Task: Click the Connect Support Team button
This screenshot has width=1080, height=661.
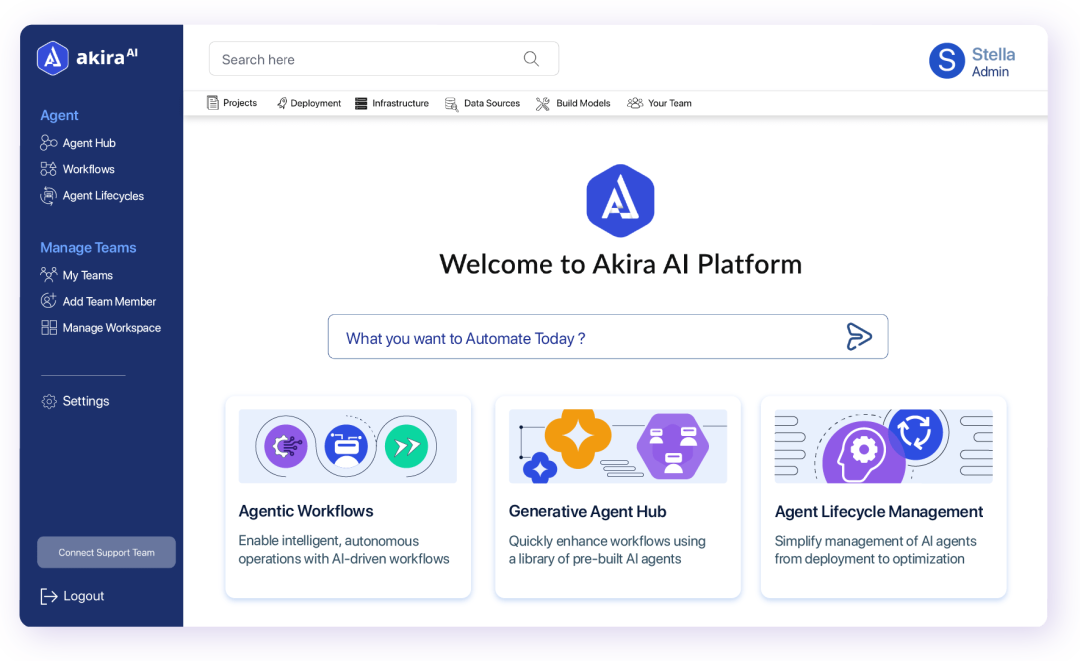Action: click(x=106, y=552)
